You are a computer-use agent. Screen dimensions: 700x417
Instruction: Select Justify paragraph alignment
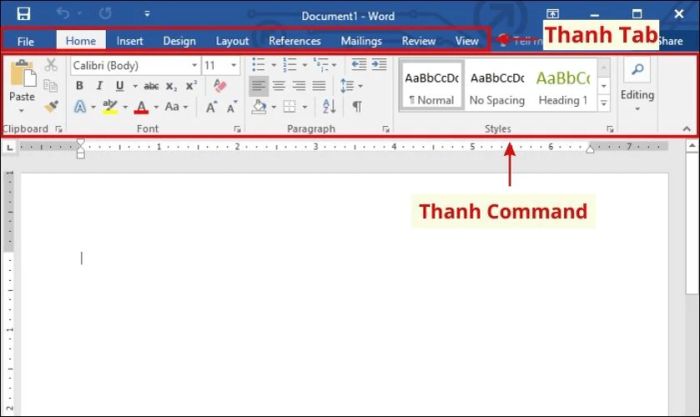[319, 86]
